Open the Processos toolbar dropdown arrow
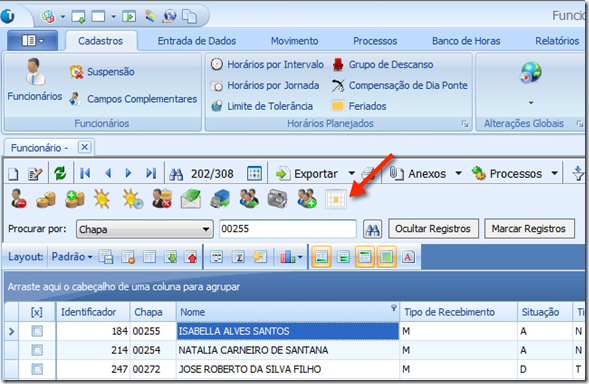The width and height of the screenshot is (589, 384). (x=554, y=174)
